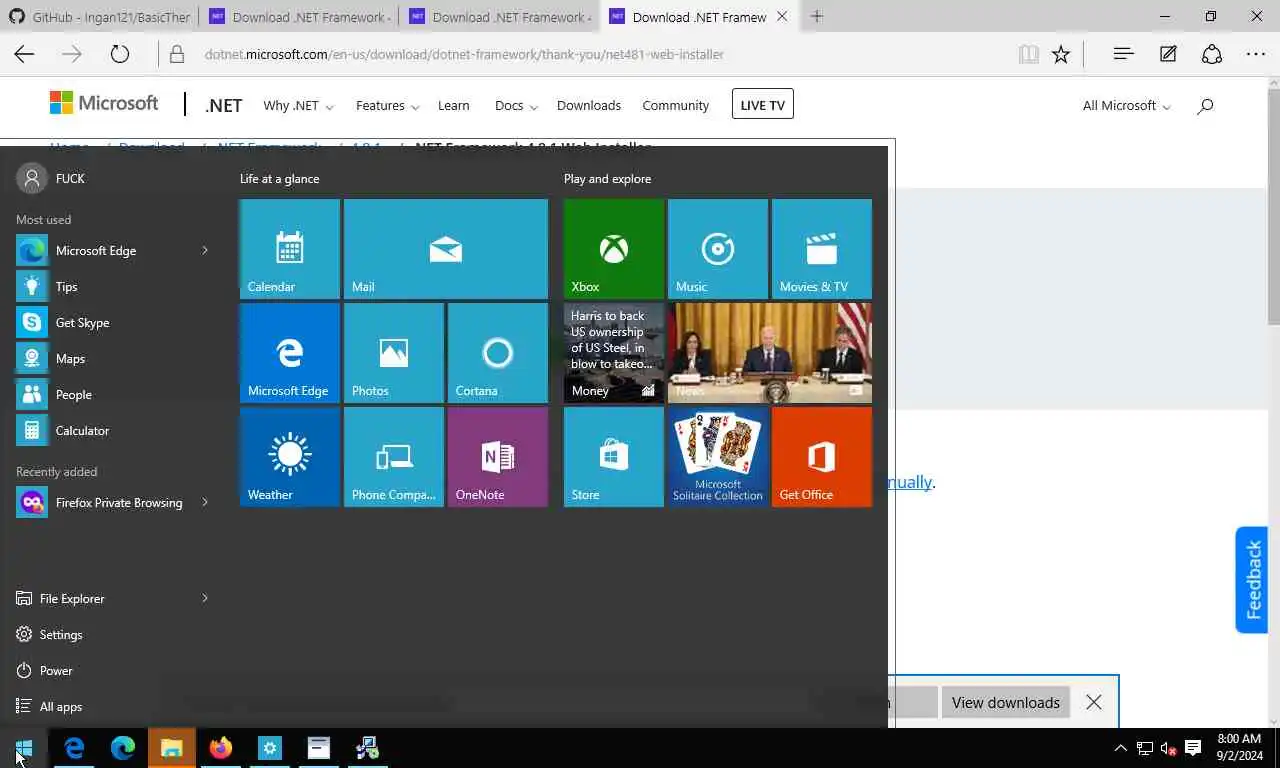Open the Weather tile
The height and width of the screenshot is (768, 1280).
(x=290, y=457)
